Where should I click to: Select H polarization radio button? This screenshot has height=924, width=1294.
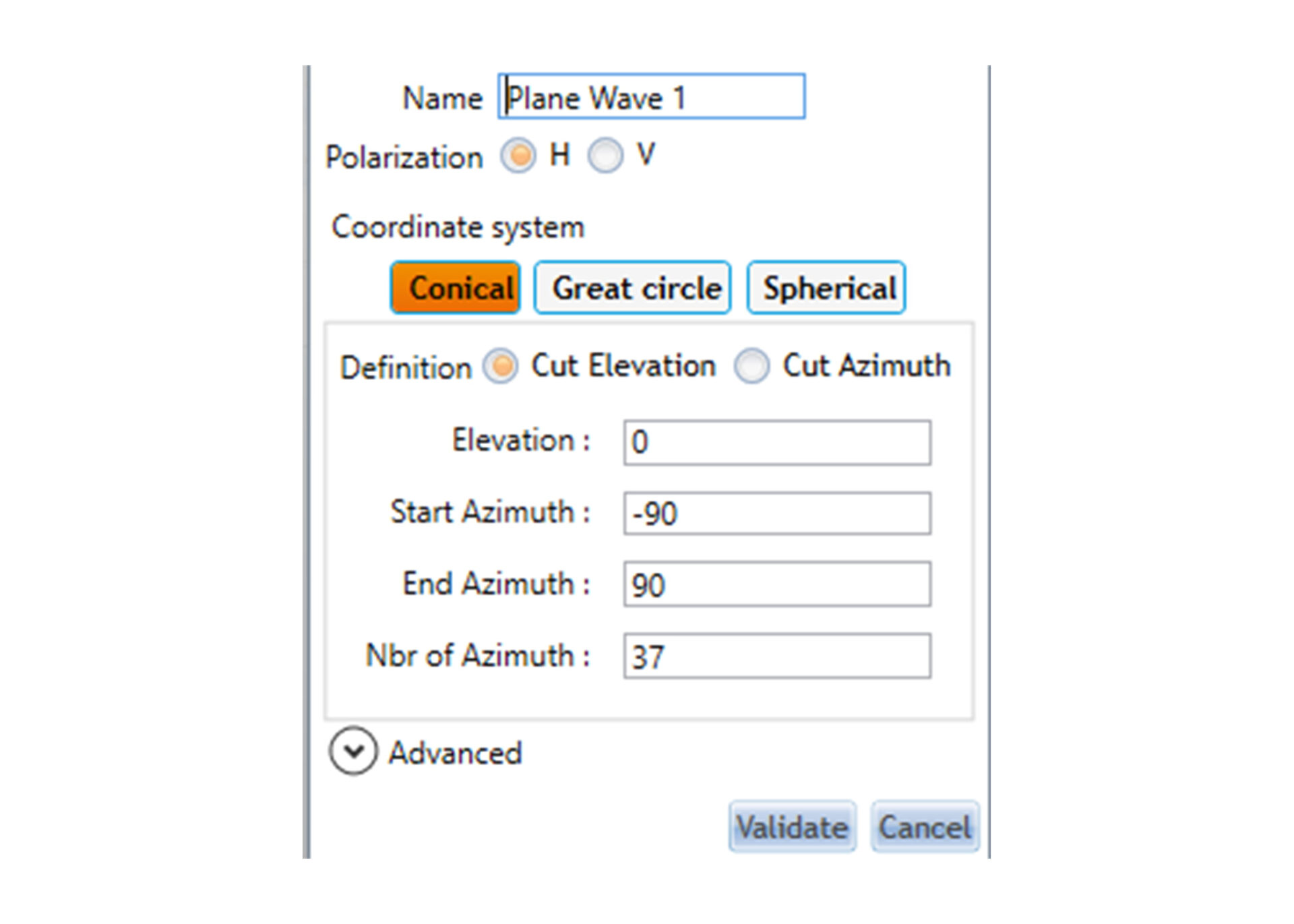518,156
